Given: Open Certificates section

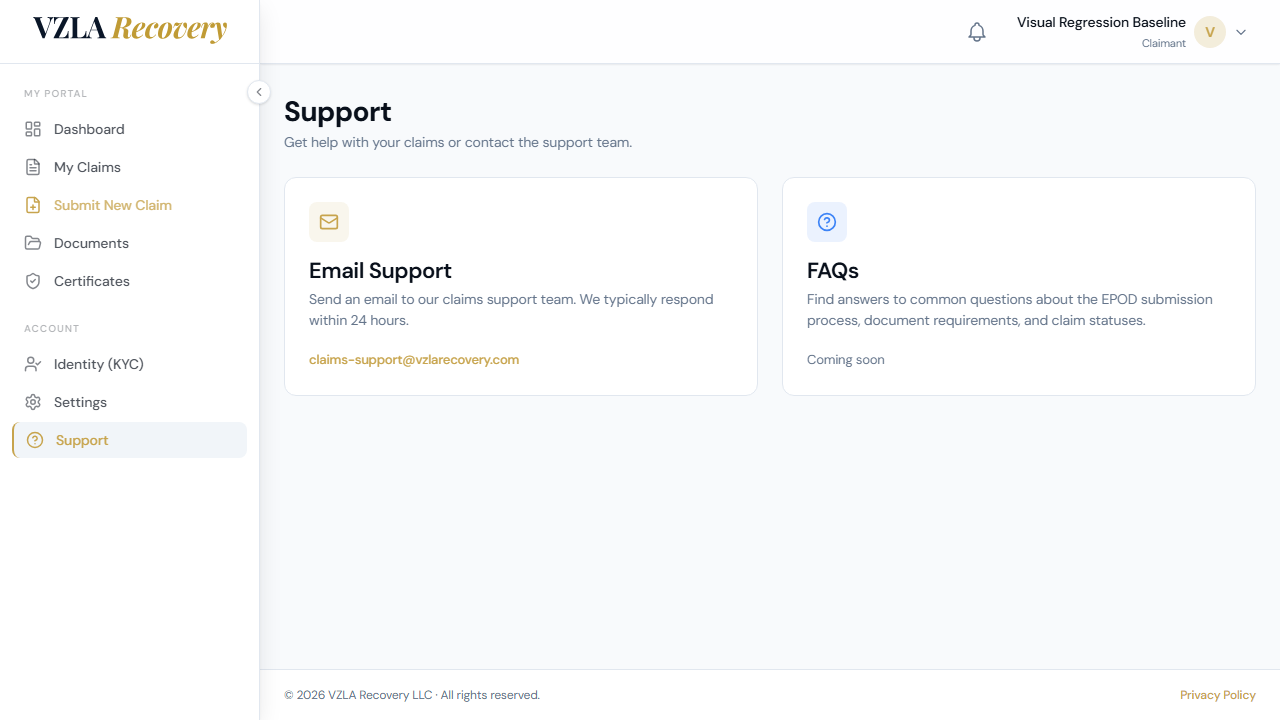Looking at the screenshot, I should click(130, 281).
